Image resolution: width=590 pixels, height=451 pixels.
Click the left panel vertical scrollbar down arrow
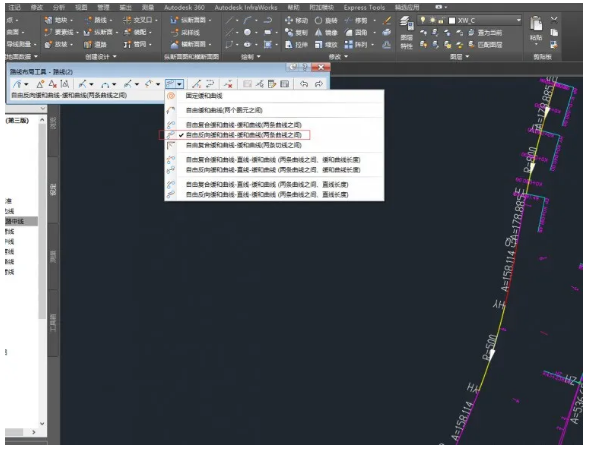pos(42,424)
